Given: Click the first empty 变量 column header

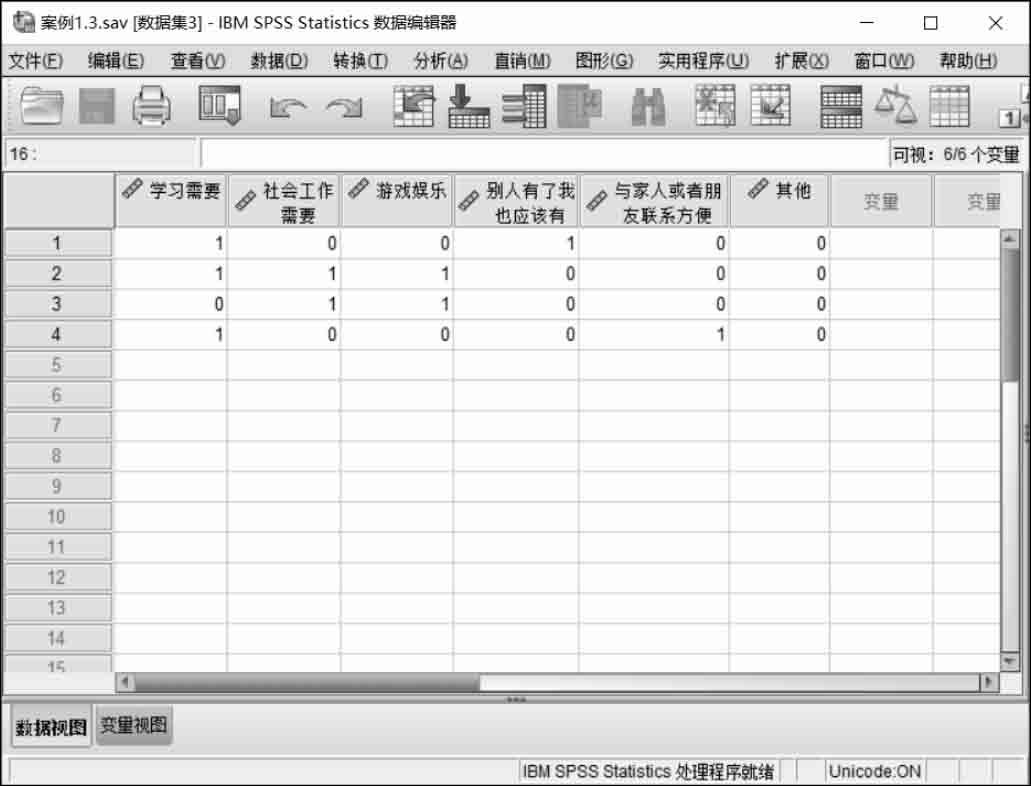Looking at the screenshot, I should (881, 201).
